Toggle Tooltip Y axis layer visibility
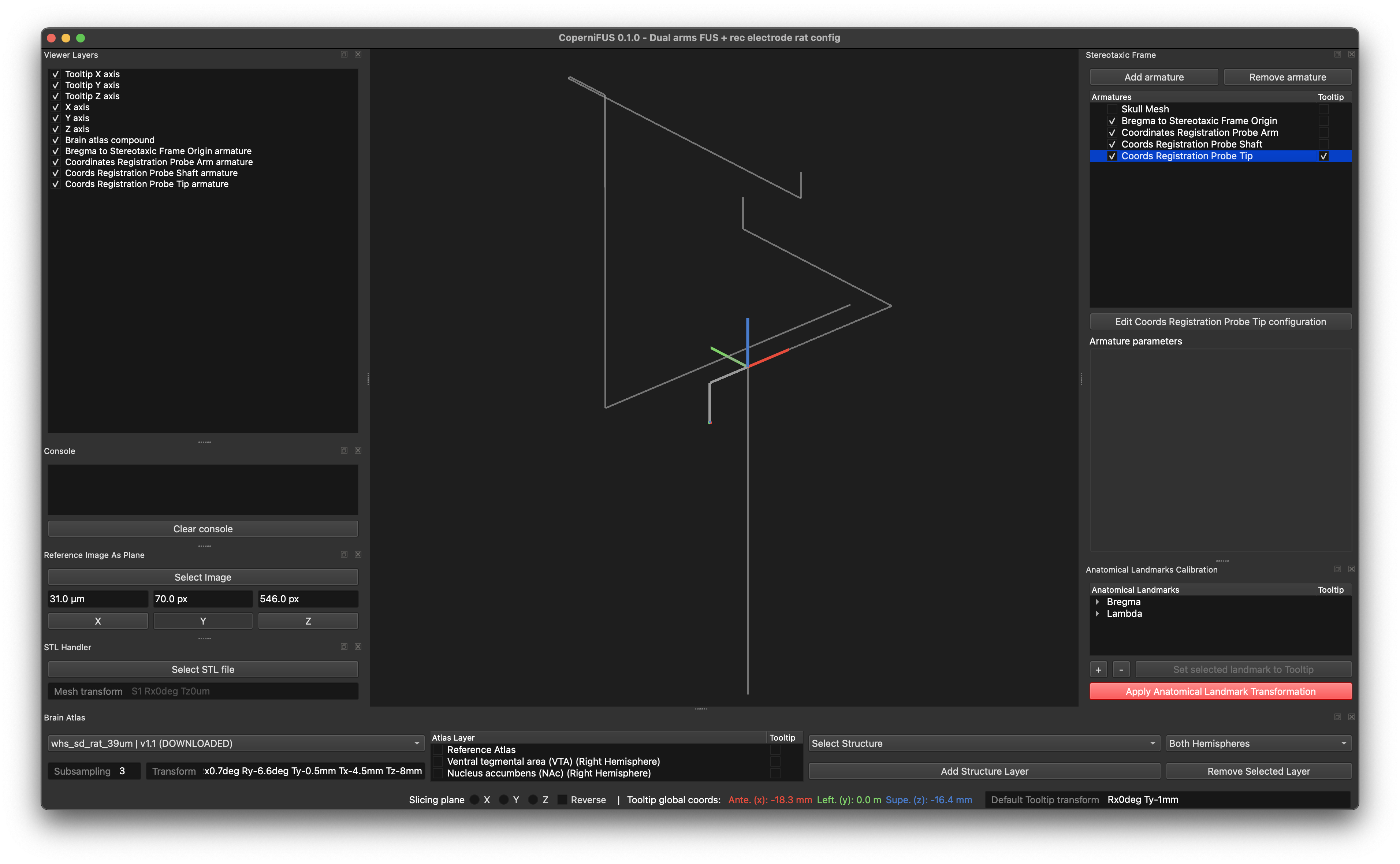 tap(55, 85)
